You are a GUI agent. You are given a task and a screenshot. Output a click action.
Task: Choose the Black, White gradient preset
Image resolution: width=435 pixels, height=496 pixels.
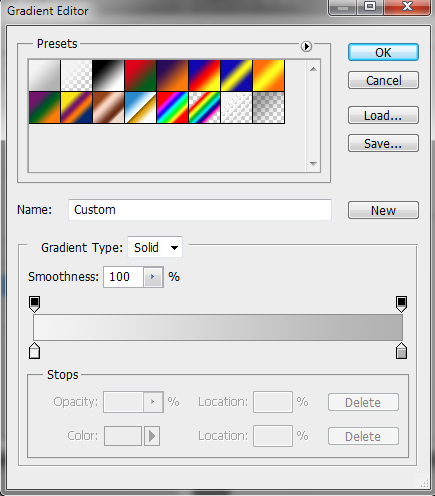coord(108,76)
